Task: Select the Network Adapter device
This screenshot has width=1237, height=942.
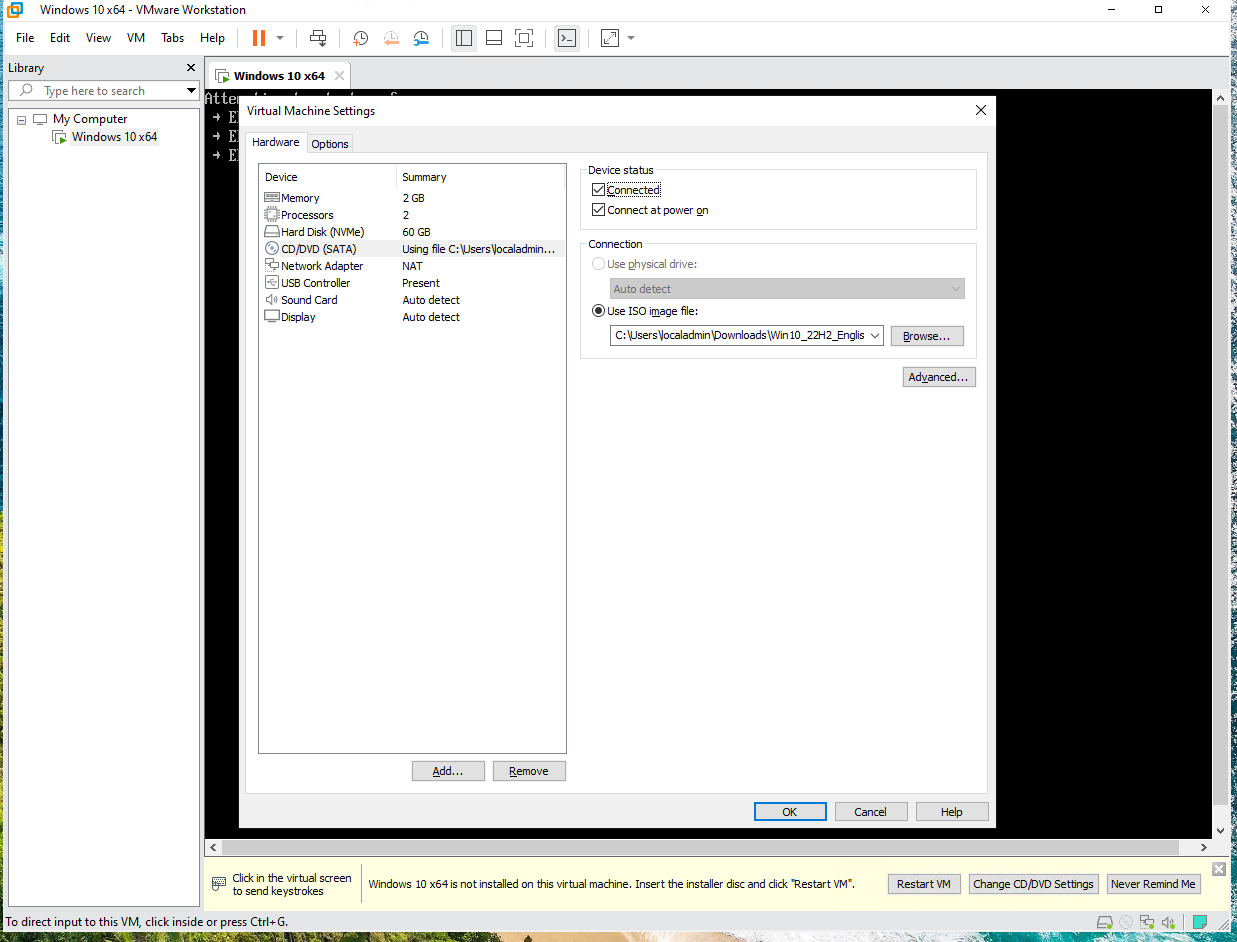Action: click(411, 266)
